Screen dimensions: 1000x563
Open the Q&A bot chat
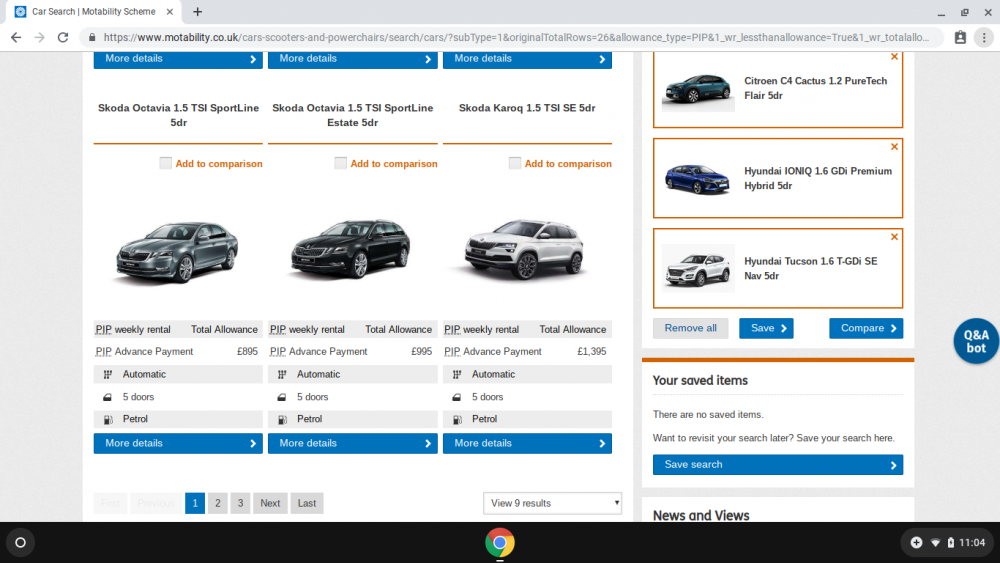pos(976,341)
